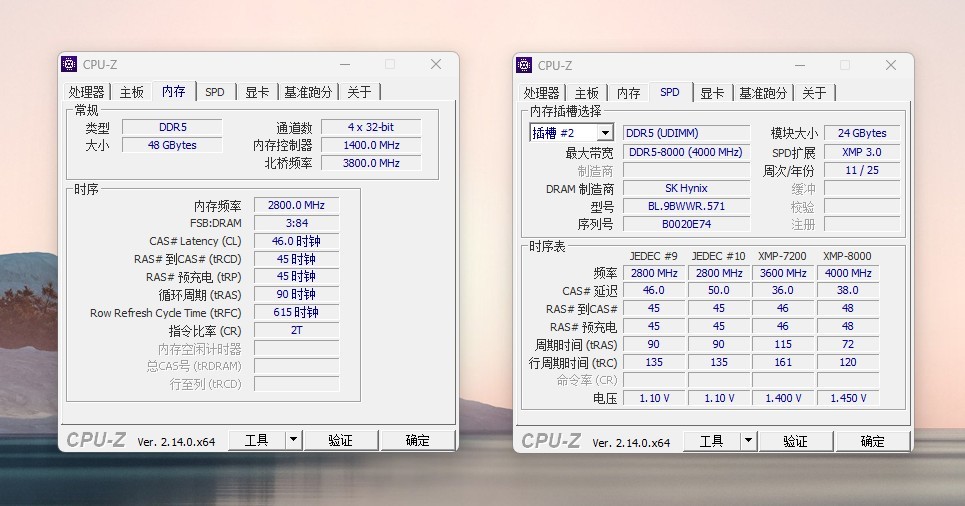Open 基准跑分 tab in left CPU-Z window
965x506 pixels.
pyautogui.click(x=308, y=92)
